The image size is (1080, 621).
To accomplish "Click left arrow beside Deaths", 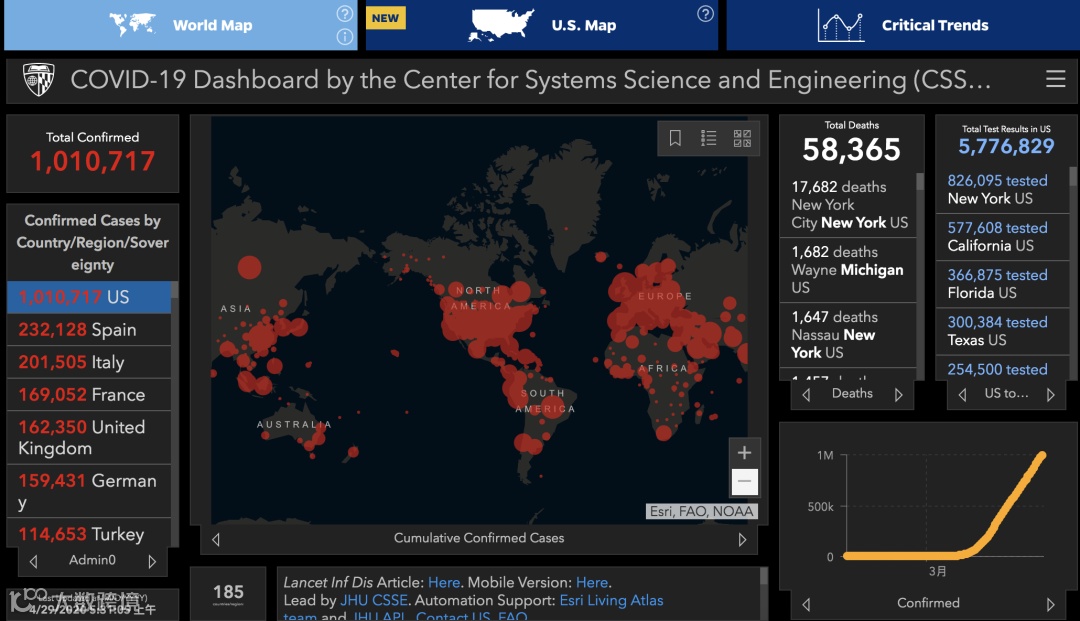I will [x=806, y=394].
